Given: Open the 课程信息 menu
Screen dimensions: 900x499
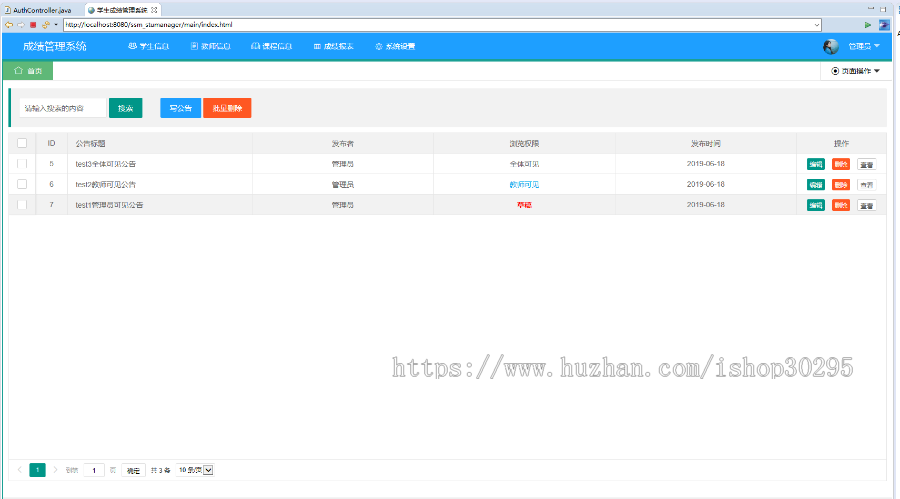Looking at the screenshot, I should 271,47.
